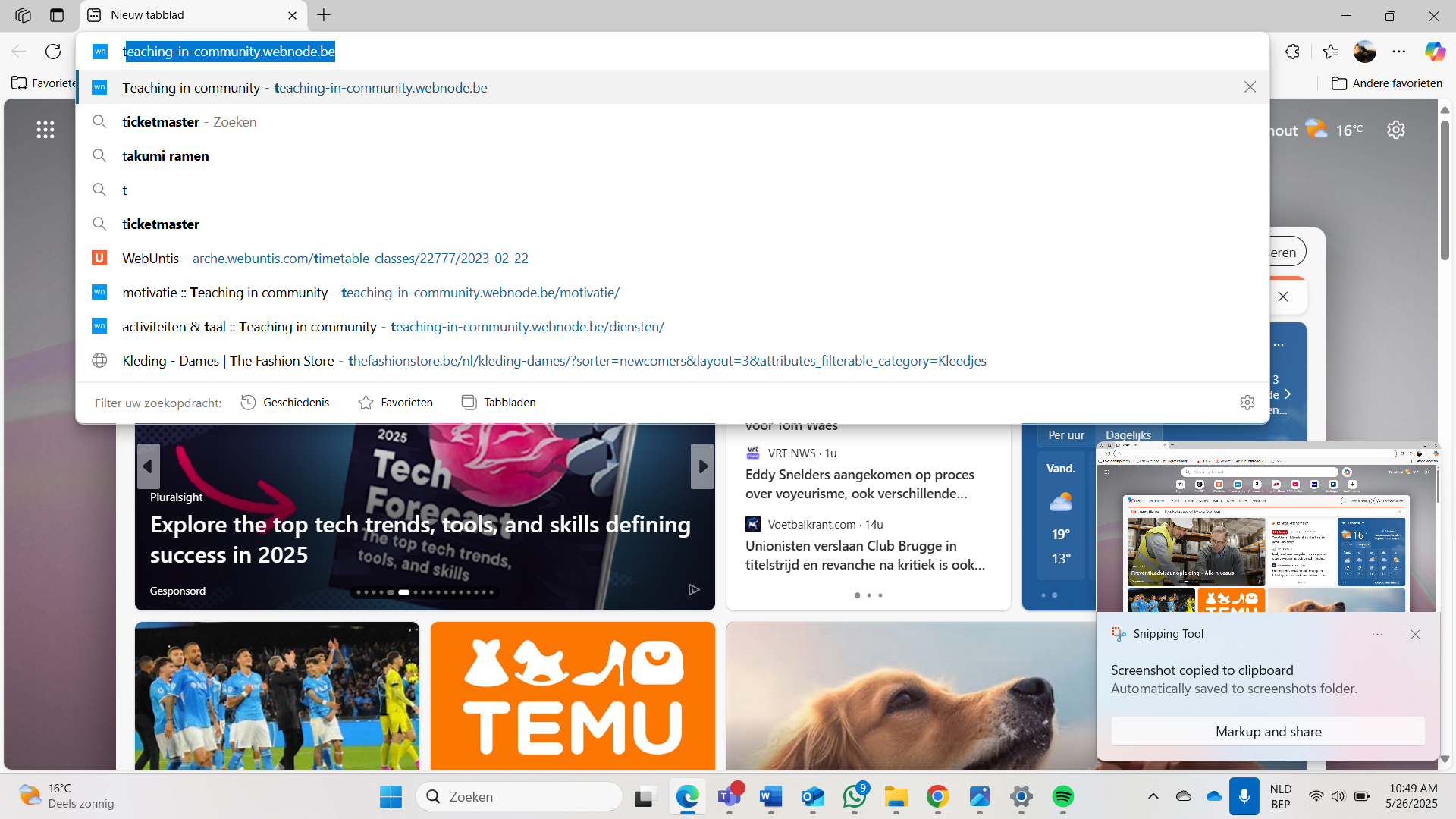Image resolution: width=1456 pixels, height=819 pixels.
Task: Click the ad choices icon on carousel
Action: 694,590
